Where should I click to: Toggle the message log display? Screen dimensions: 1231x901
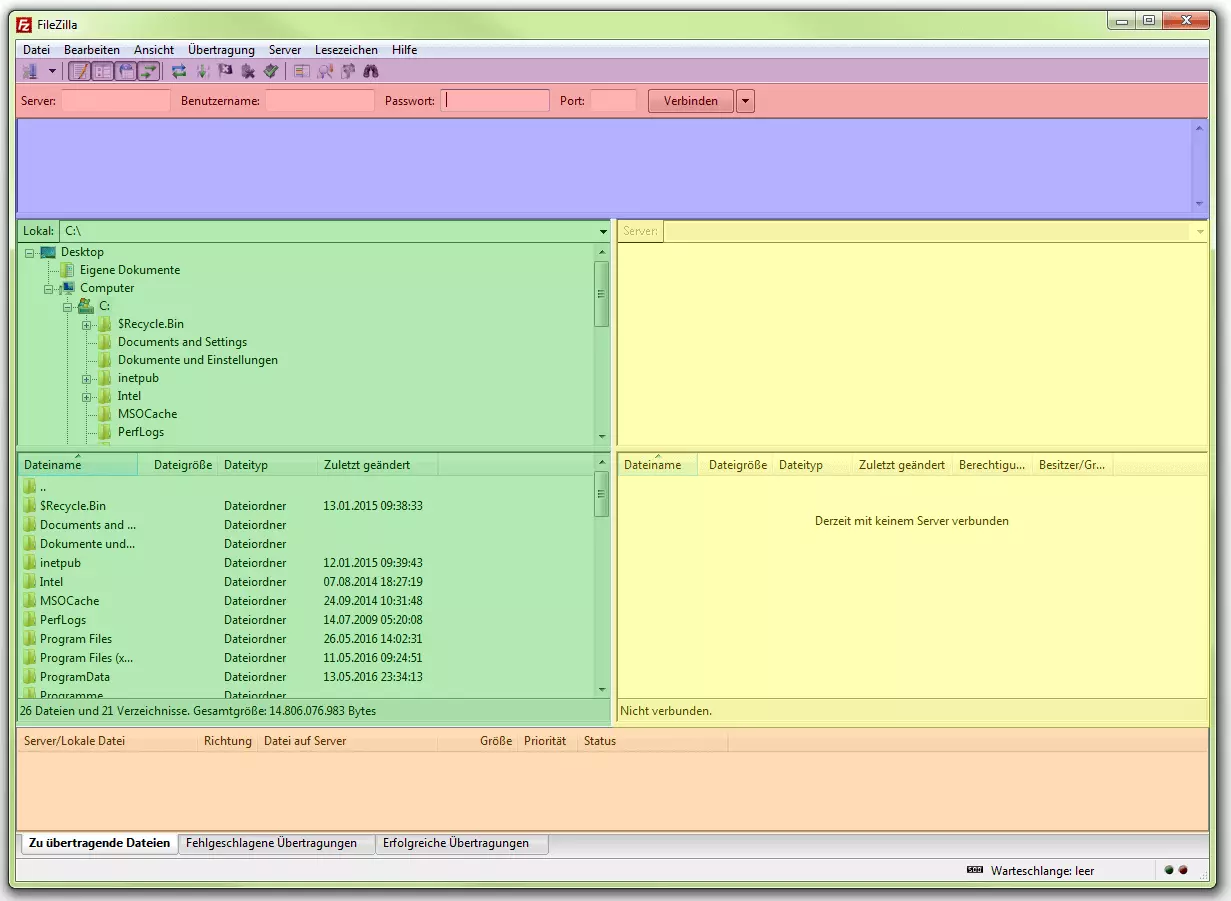tap(79, 71)
